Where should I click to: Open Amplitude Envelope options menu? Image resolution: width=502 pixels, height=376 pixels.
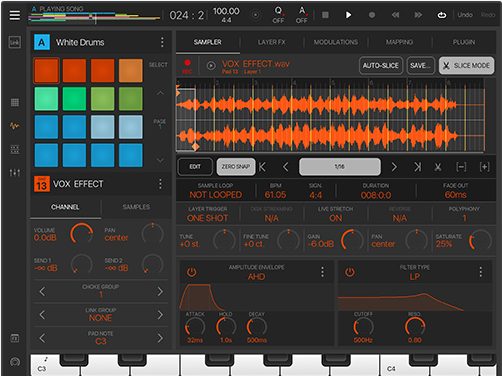coord(322,272)
